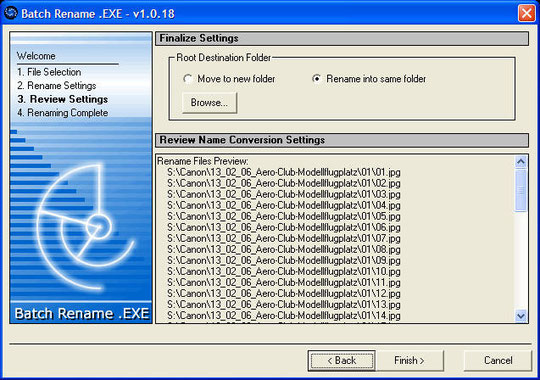The height and width of the screenshot is (380, 540).
Task: Click preview row ending in 01\05.jpg
Action: 284,216
